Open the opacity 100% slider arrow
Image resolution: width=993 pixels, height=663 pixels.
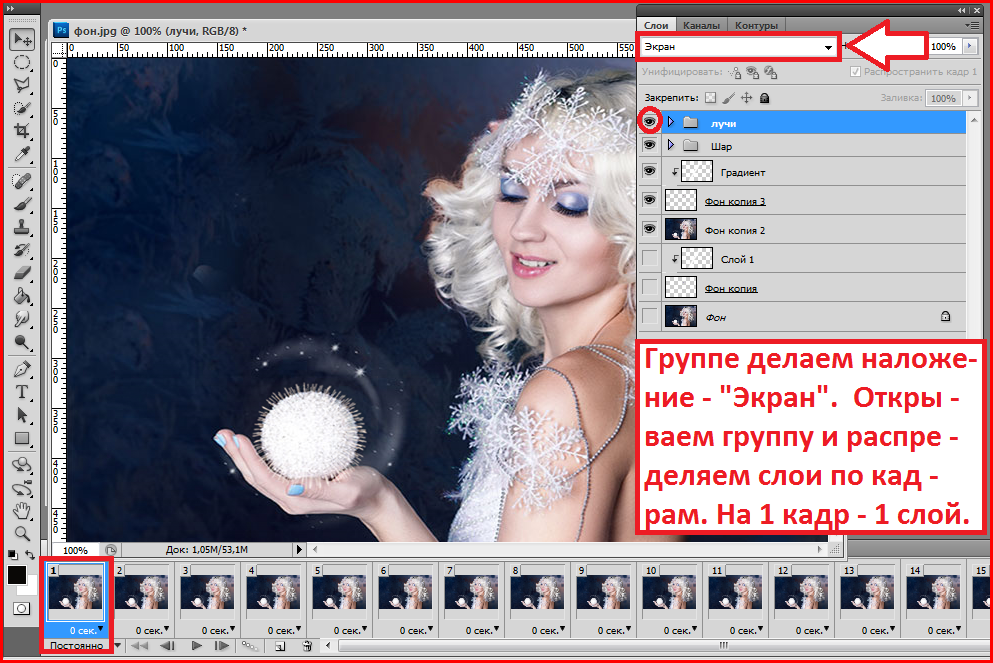tap(970, 46)
